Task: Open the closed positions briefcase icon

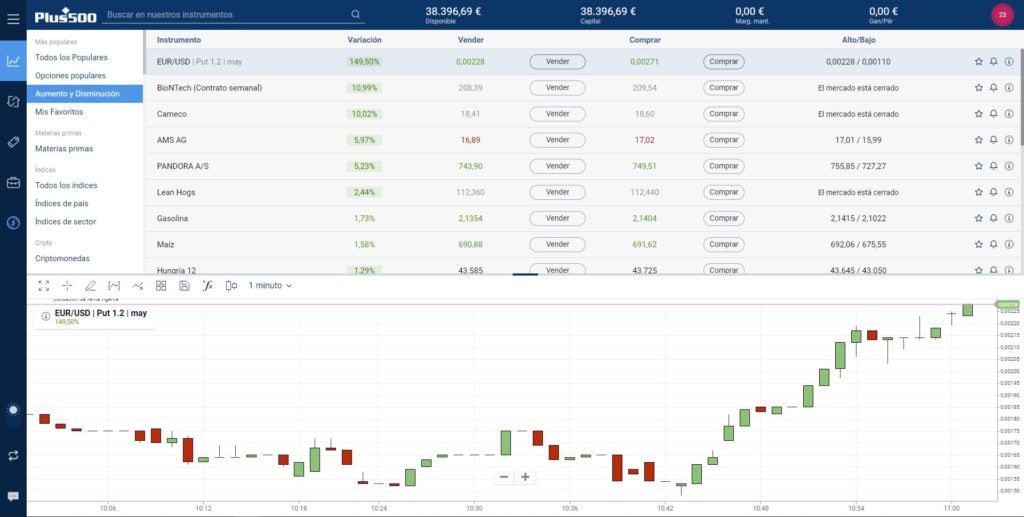Action: click(13, 183)
